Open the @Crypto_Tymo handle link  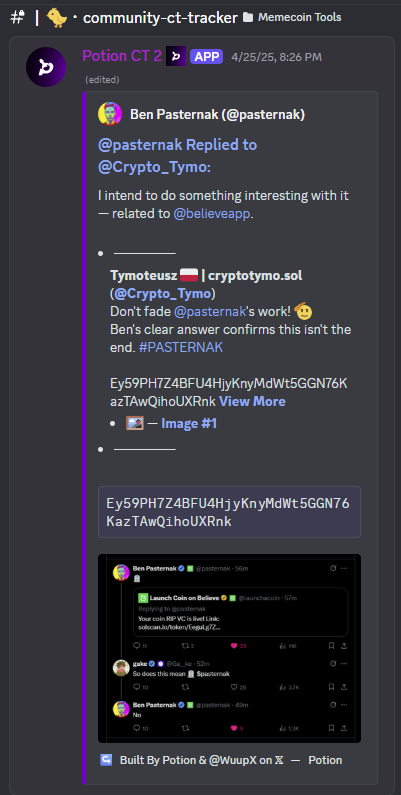[162, 294]
